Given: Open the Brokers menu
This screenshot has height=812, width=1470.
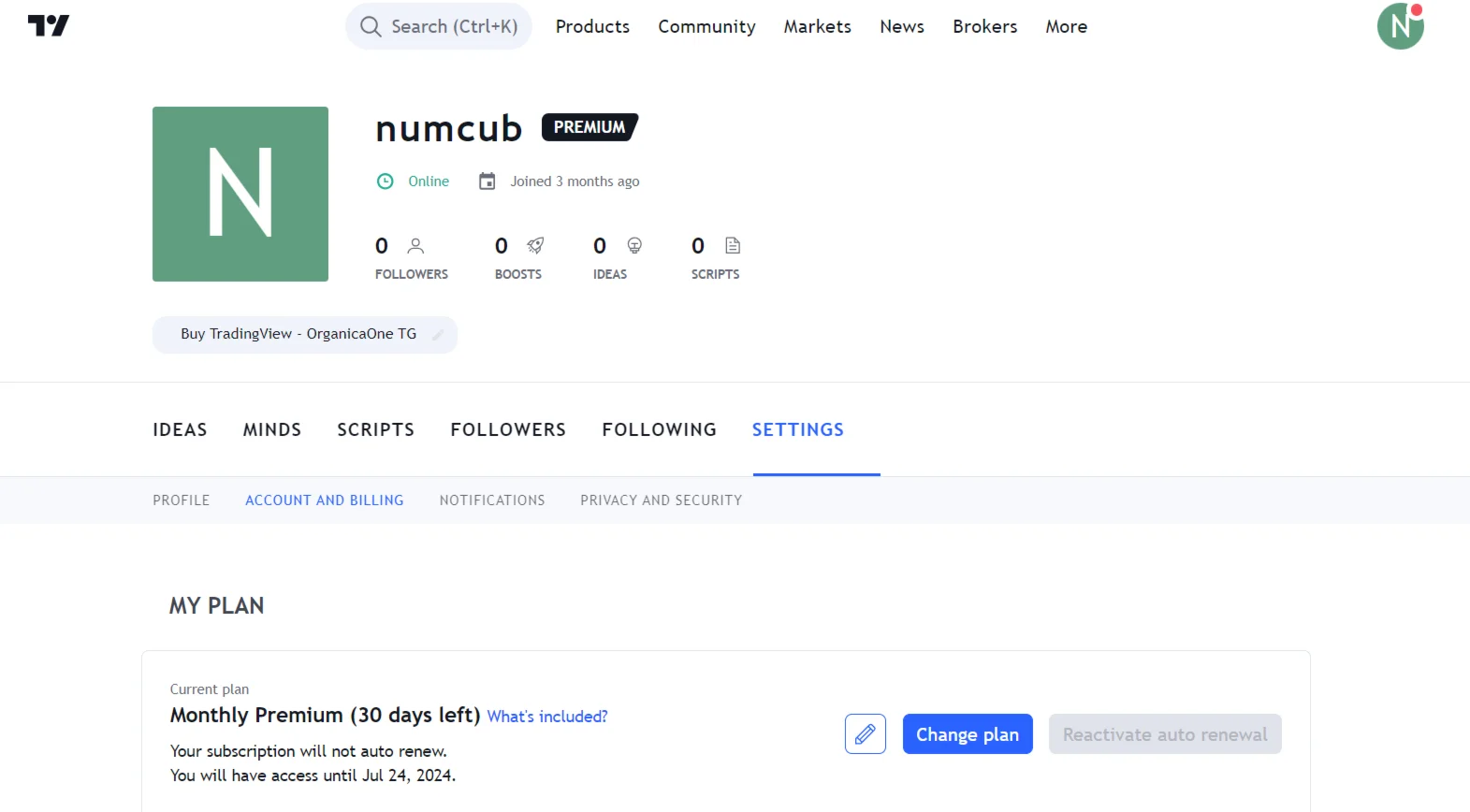Looking at the screenshot, I should 985,26.
